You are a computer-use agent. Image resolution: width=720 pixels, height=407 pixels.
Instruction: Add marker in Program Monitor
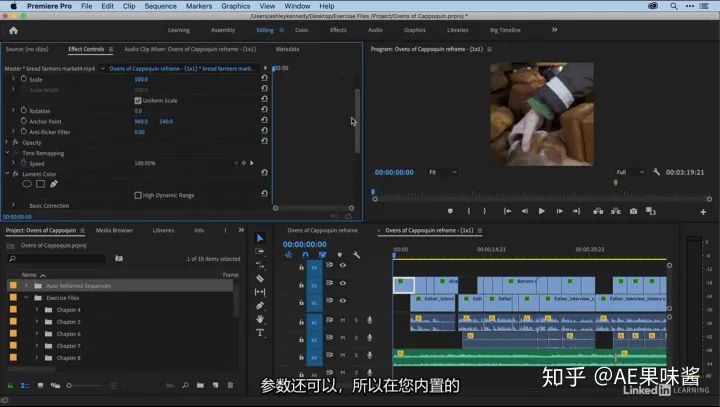tap(450, 211)
